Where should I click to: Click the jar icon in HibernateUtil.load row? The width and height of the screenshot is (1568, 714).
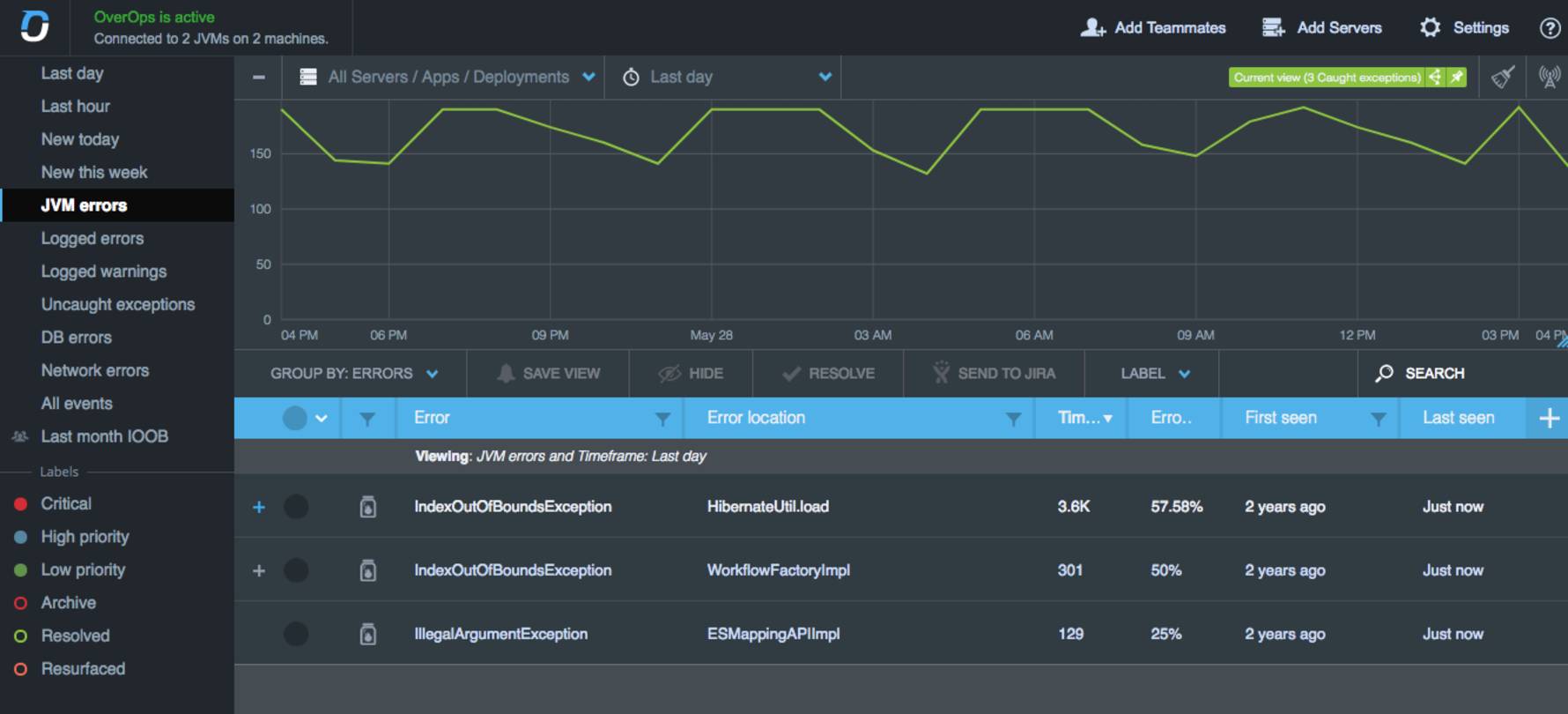(x=368, y=507)
